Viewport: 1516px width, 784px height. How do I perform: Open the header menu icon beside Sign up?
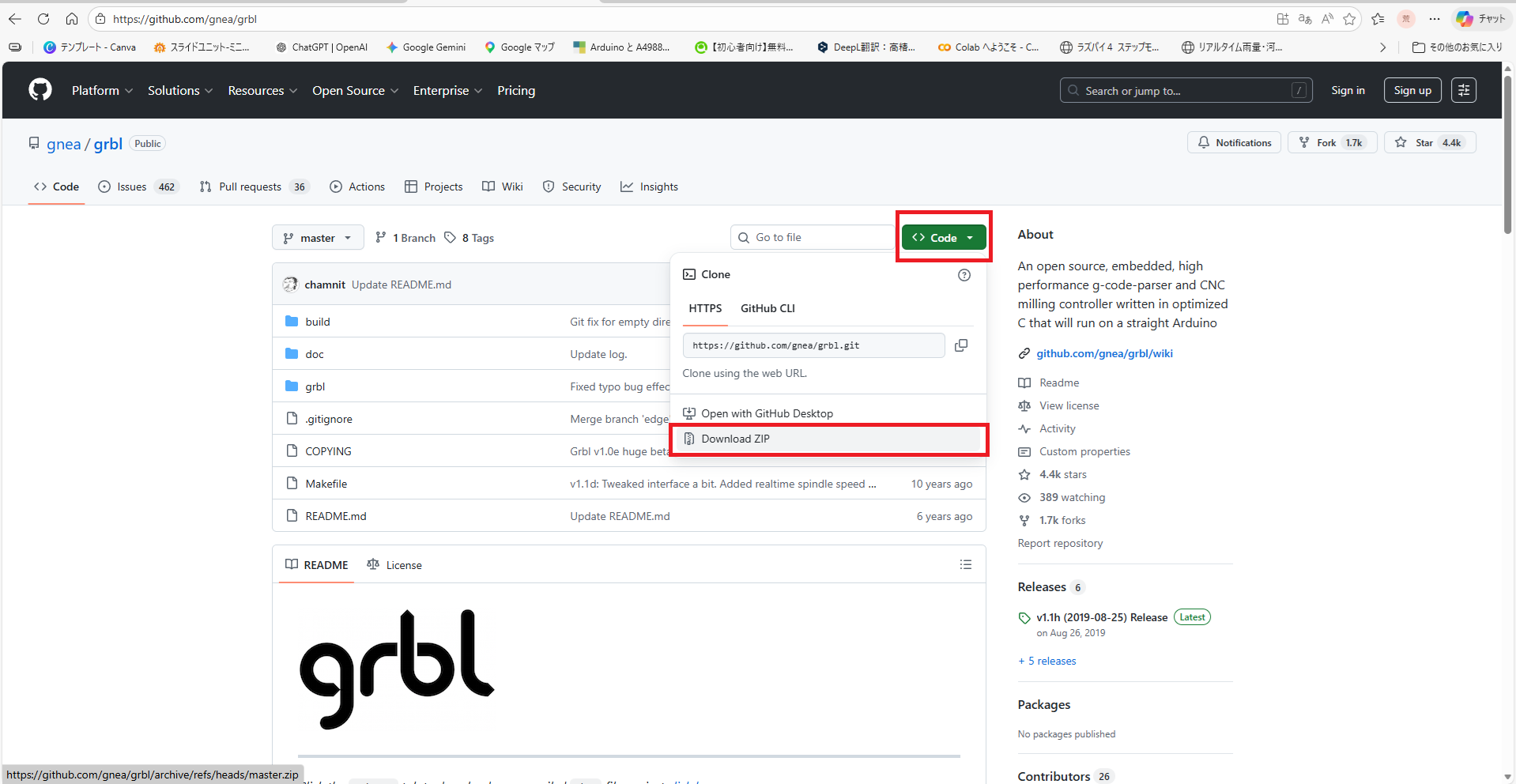pyautogui.click(x=1463, y=90)
